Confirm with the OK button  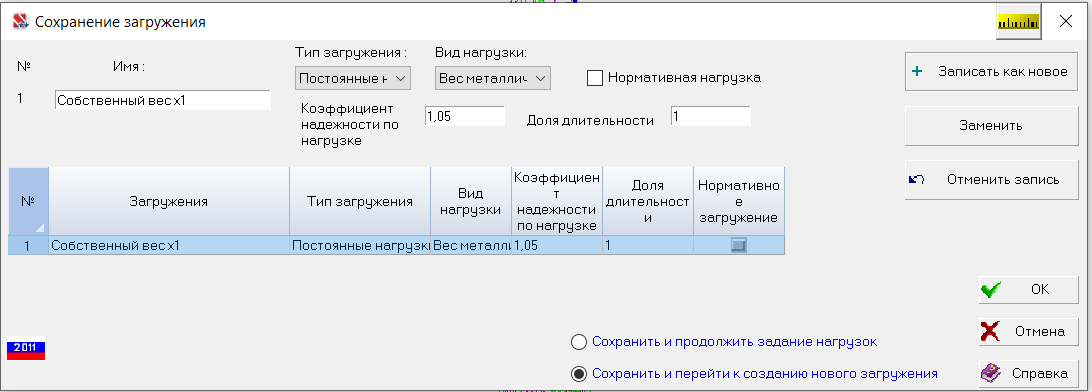[1028, 290]
